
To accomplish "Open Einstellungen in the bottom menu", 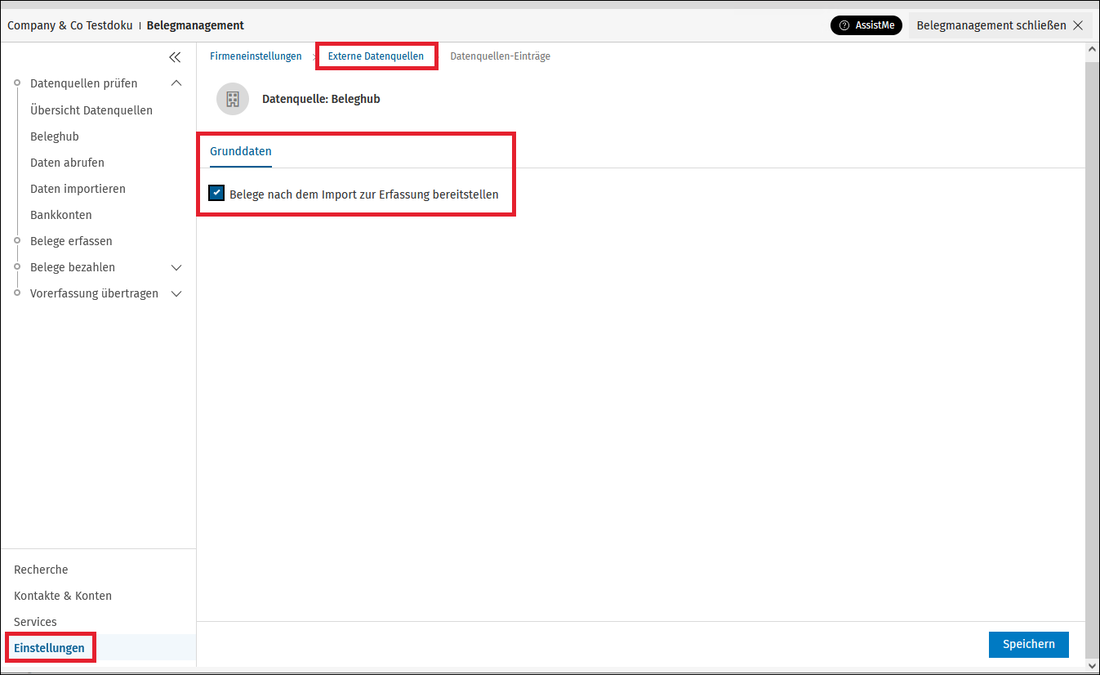I will pos(49,648).
